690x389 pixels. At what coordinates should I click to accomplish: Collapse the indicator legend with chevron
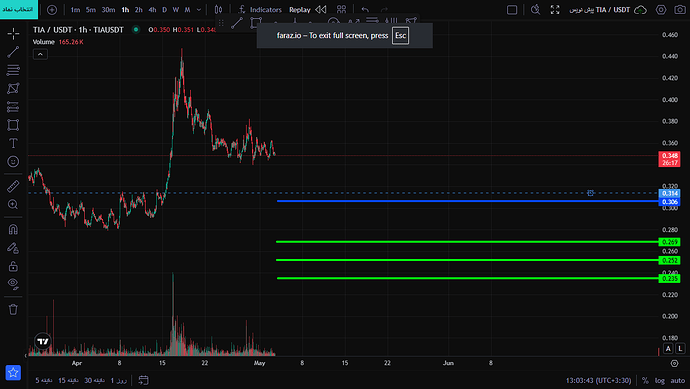pos(40,54)
